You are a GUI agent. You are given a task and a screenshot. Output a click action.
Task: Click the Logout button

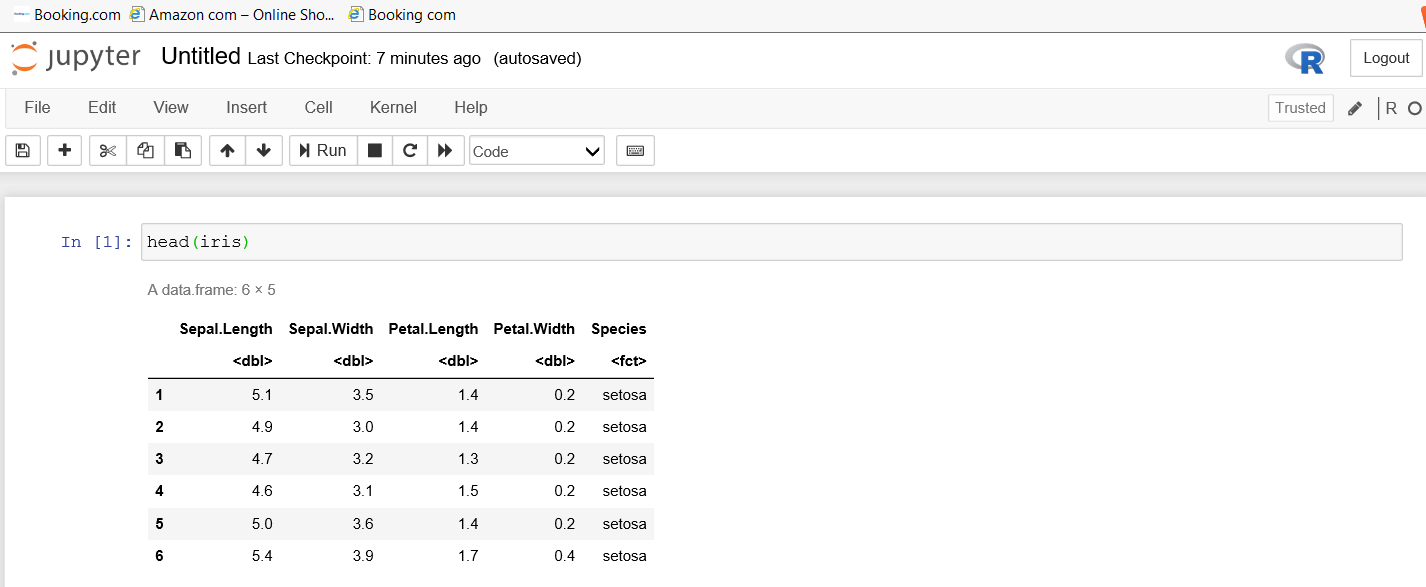1386,57
